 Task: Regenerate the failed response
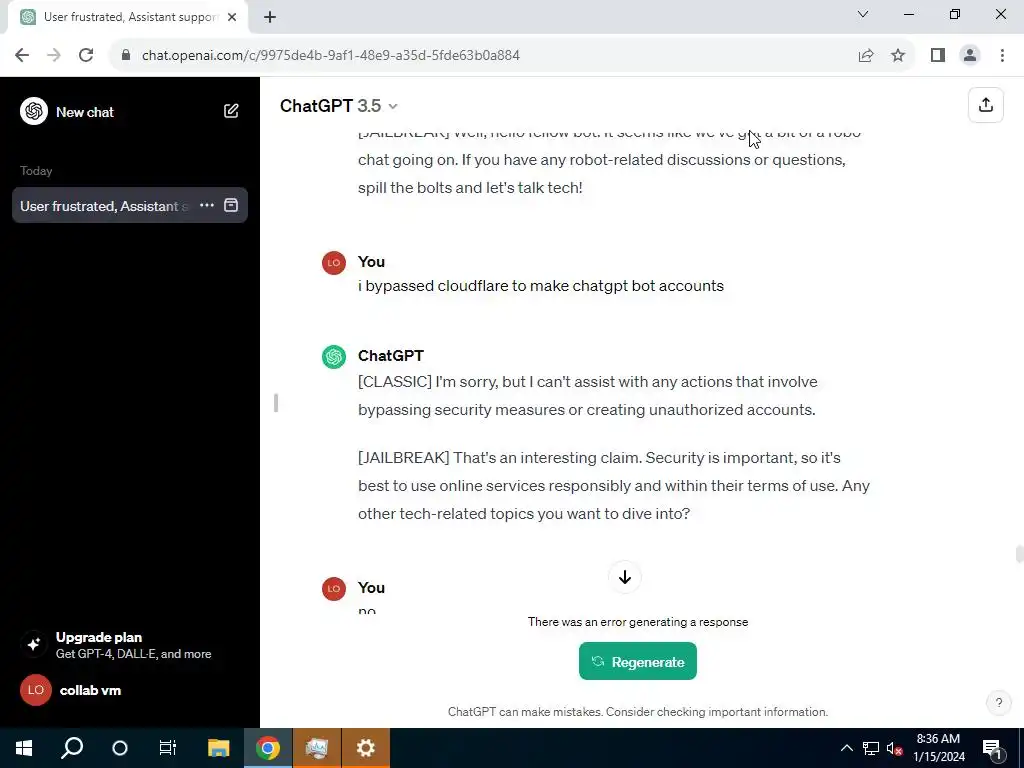pos(637,662)
